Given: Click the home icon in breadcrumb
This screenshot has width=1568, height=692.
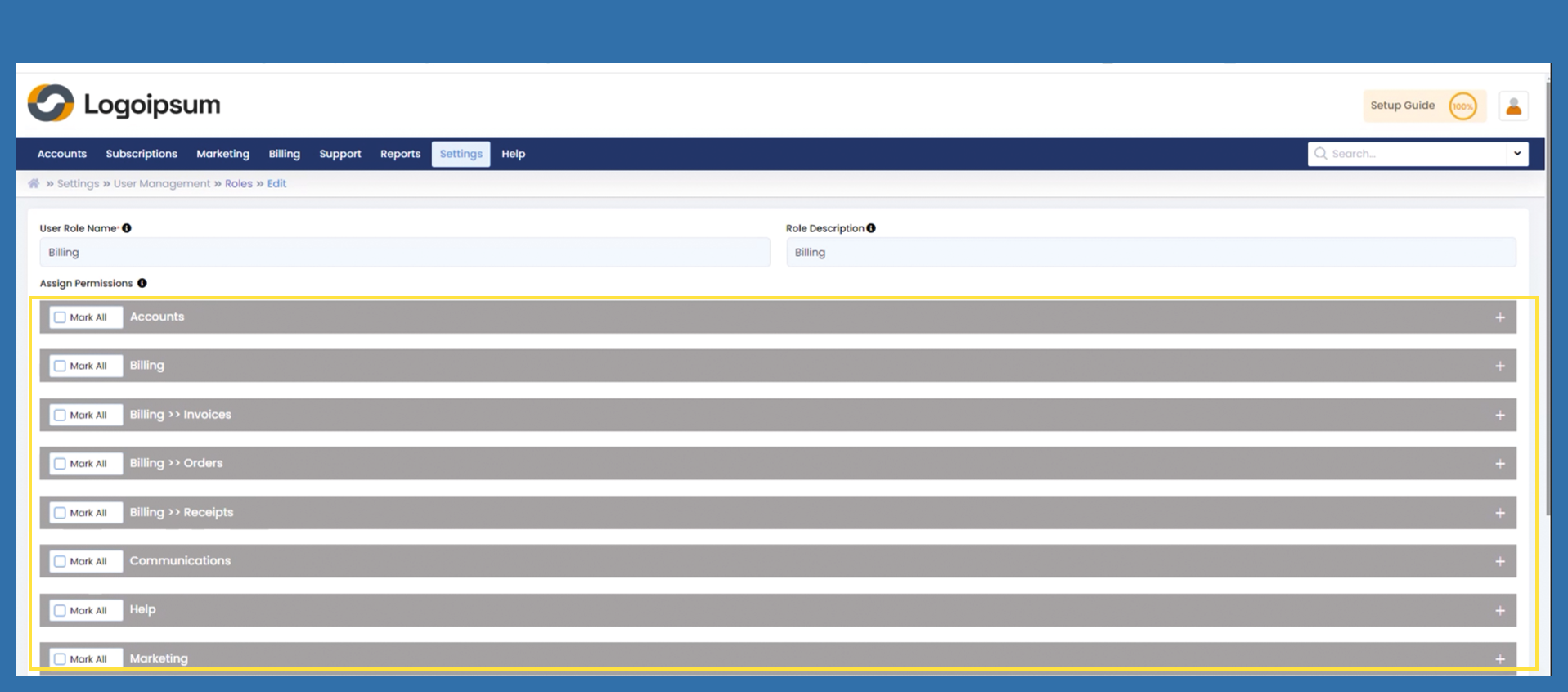Looking at the screenshot, I should (34, 184).
